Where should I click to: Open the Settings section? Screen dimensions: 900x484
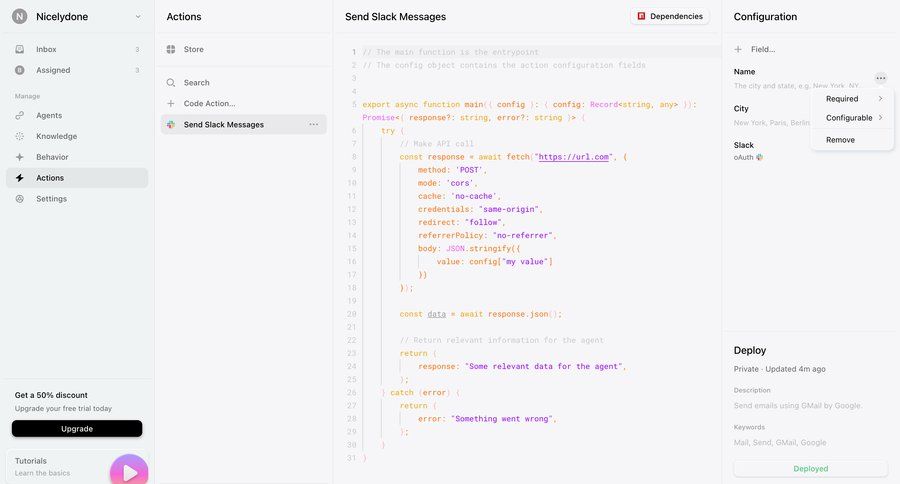77,199
